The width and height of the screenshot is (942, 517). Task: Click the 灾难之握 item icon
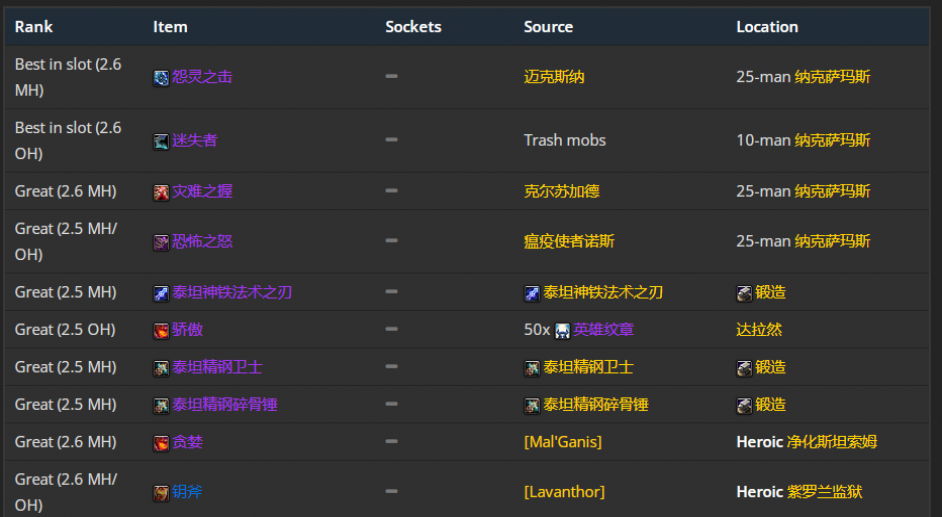click(x=161, y=193)
